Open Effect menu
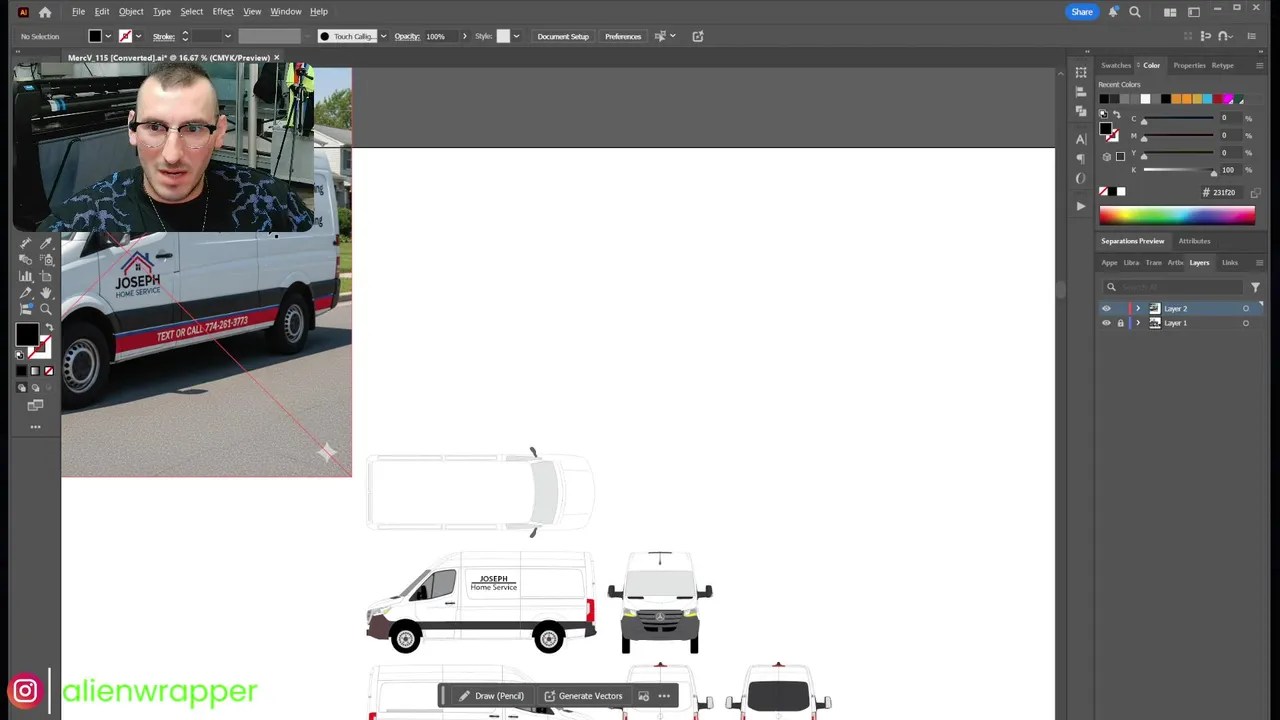 click(x=223, y=12)
